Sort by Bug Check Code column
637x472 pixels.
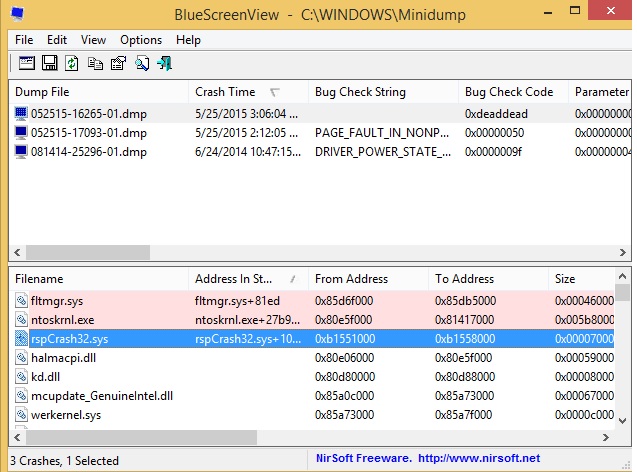coord(513,92)
